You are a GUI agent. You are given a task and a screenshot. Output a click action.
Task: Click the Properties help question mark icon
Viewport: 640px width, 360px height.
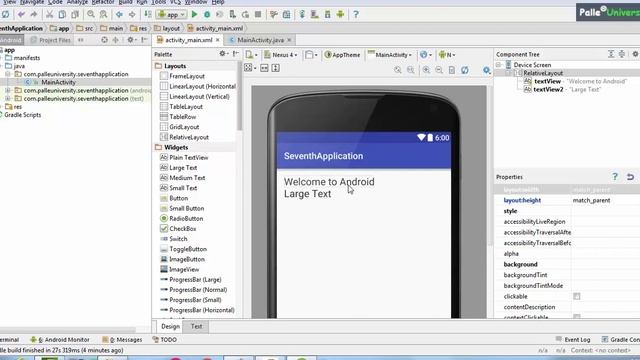(x=615, y=176)
